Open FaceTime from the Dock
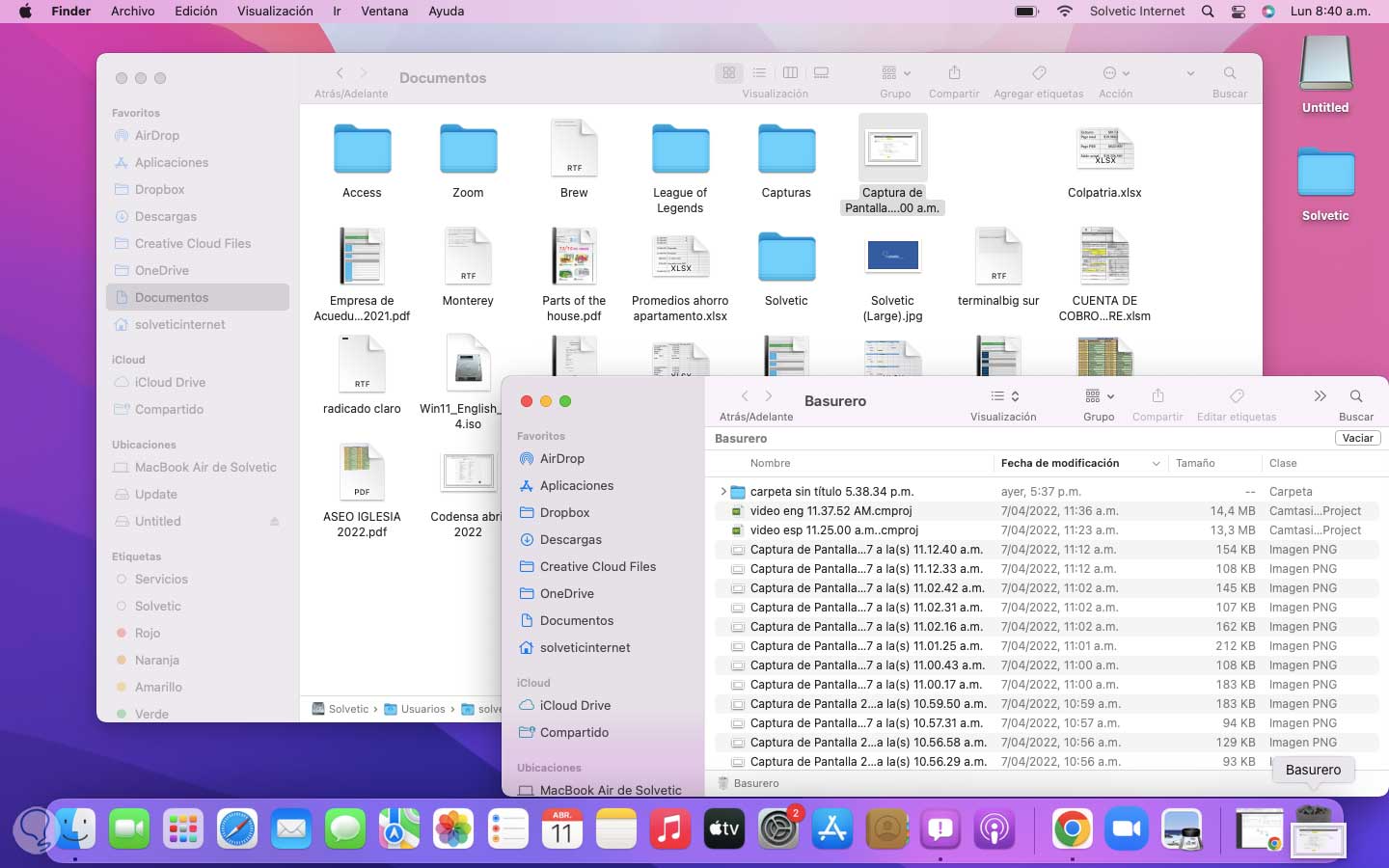 pos(129,827)
